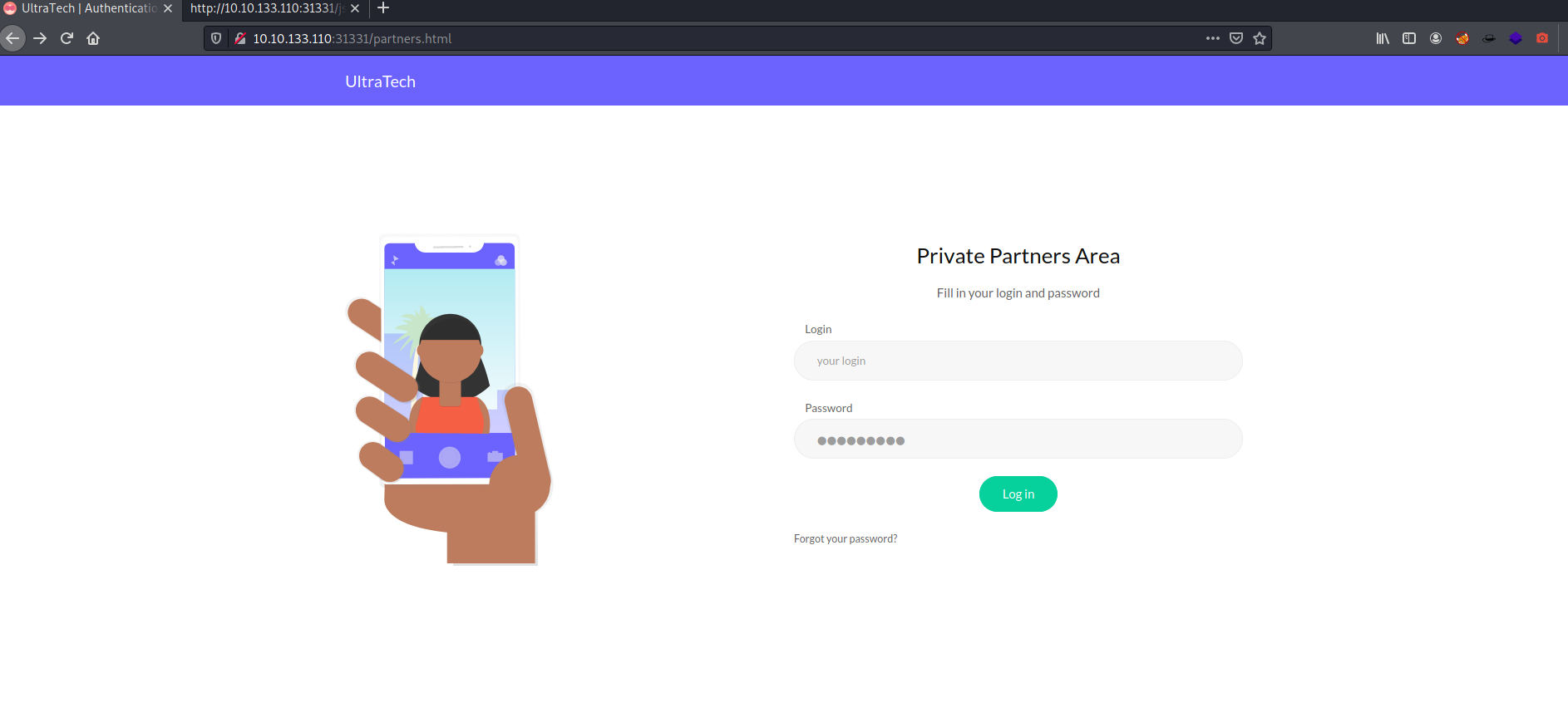Save page to Pocket
Image resolution: width=1568 pixels, height=727 pixels.
[x=1236, y=38]
